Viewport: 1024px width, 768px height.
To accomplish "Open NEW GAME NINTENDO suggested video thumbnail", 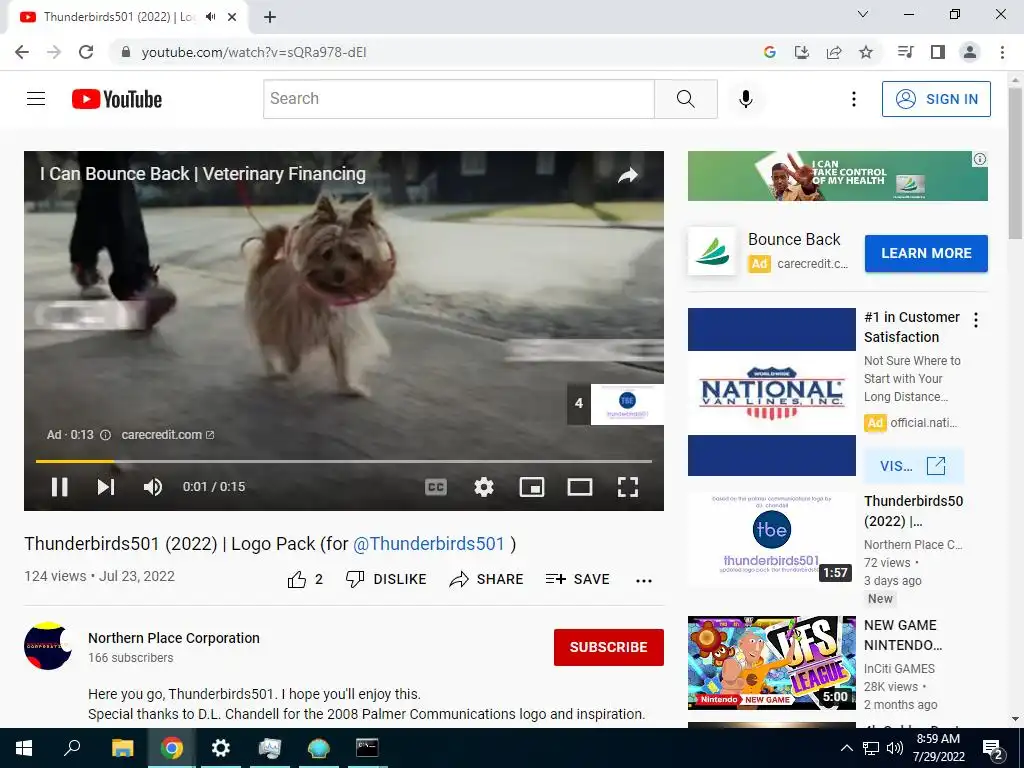I will pos(771,663).
